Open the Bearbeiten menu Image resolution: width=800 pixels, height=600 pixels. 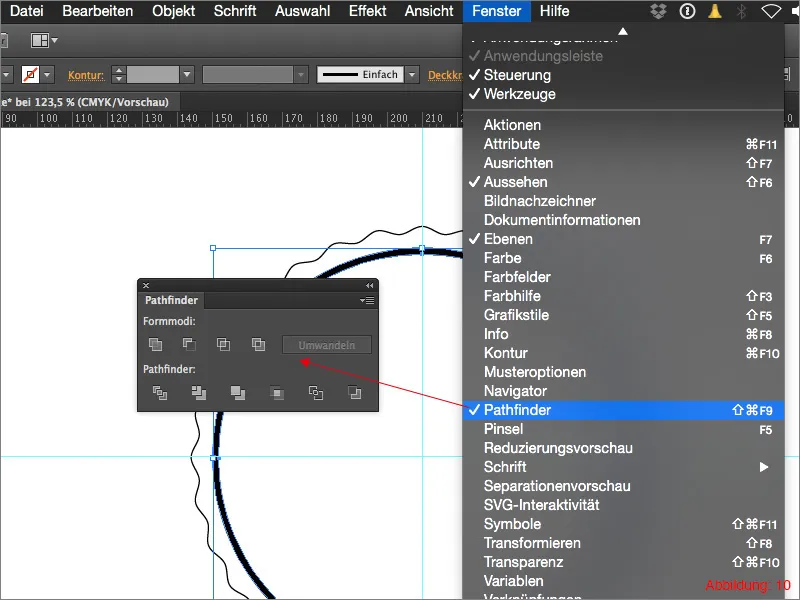pyautogui.click(x=97, y=11)
